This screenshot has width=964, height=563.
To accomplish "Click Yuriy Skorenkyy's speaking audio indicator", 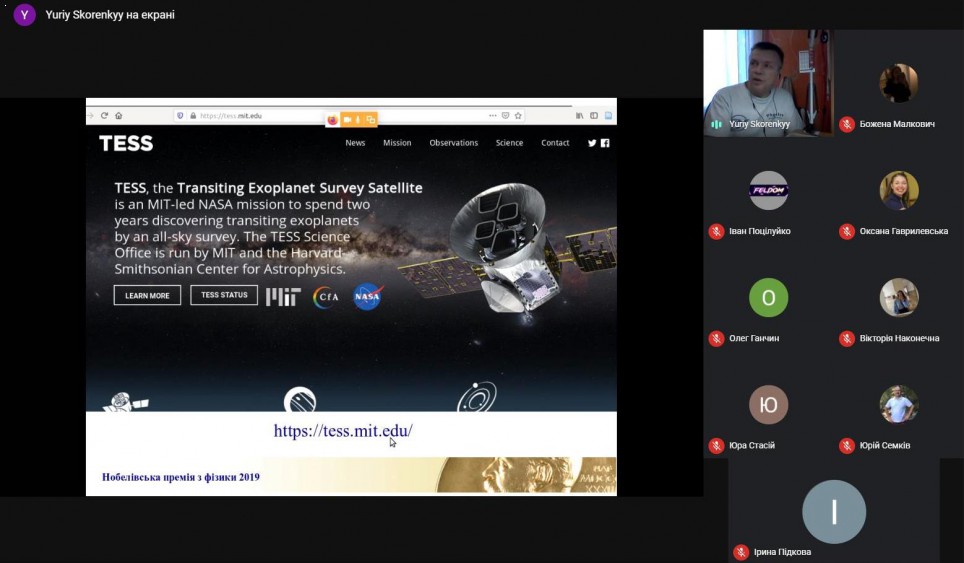I will (x=716, y=124).
